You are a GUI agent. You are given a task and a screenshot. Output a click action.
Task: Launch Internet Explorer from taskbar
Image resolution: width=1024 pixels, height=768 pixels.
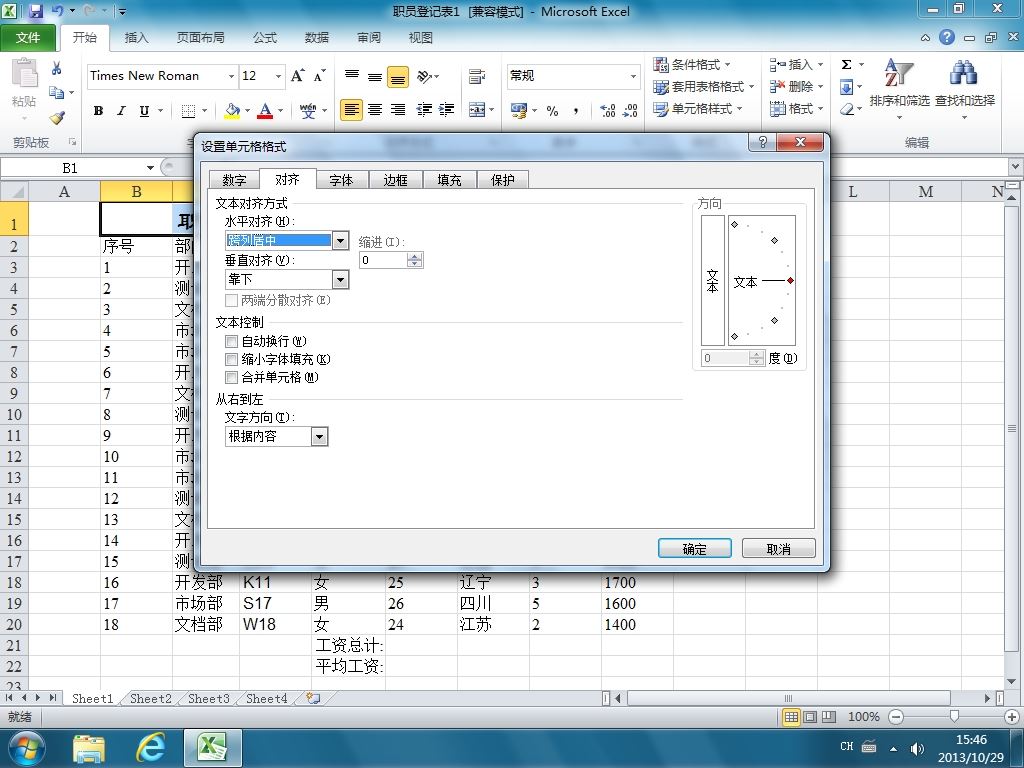click(151, 747)
